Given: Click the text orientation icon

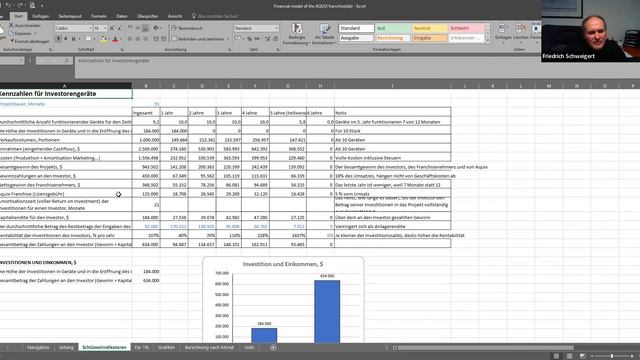Looking at the screenshot, I should [156, 28].
